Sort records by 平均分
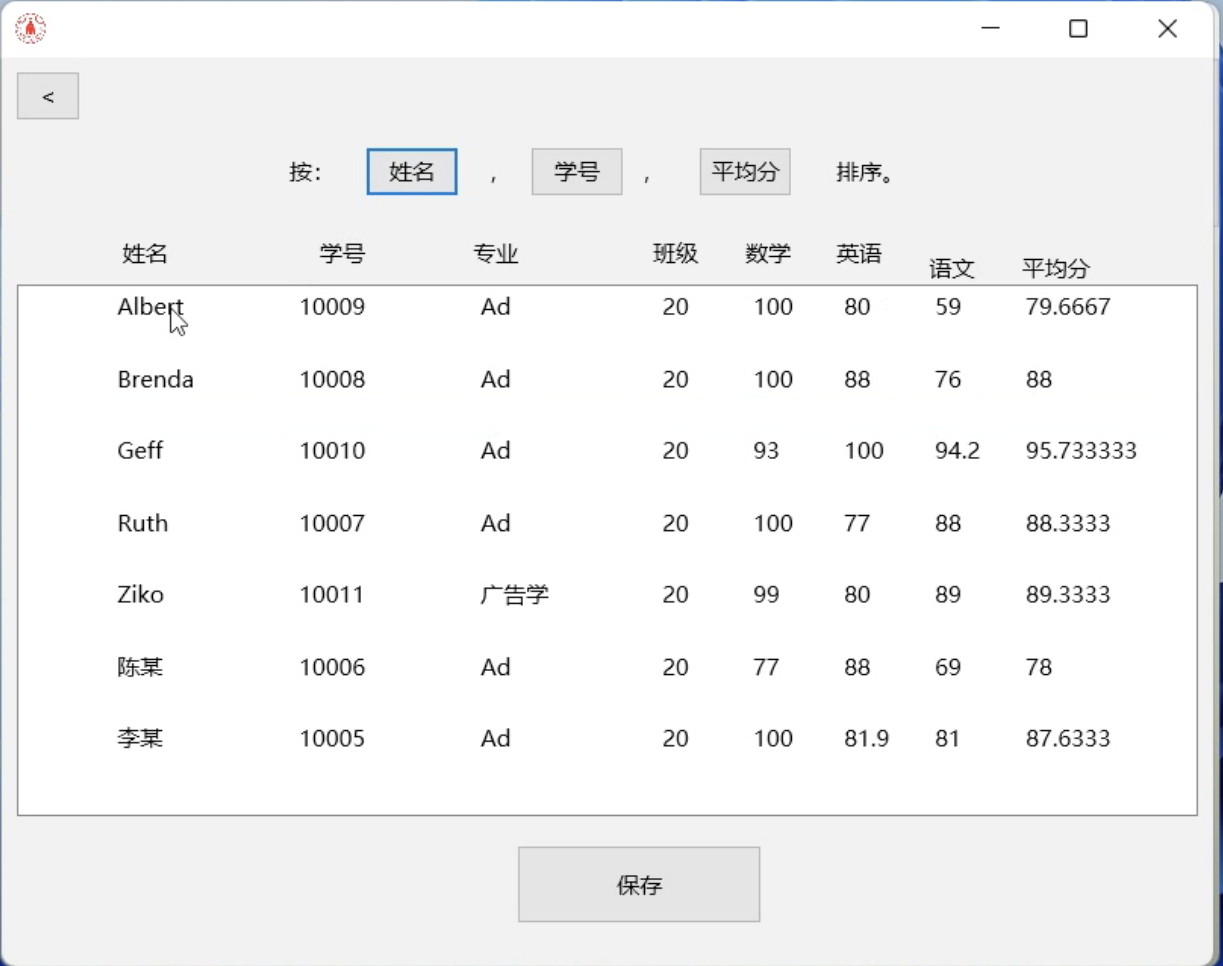Viewport: 1223px width, 966px height. pyautogui.click(x=745, y=172)
